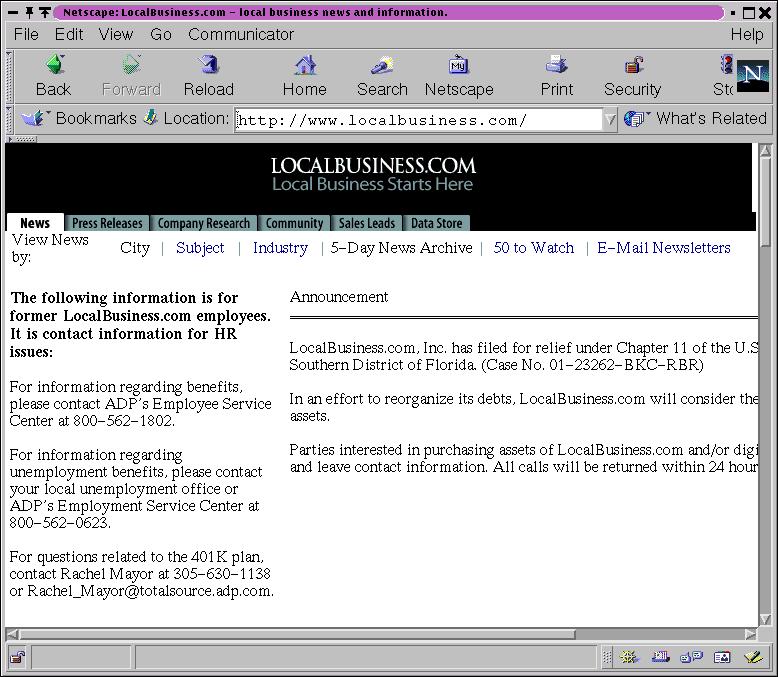Click horizontal scrollbar right arrow
The height and width of the screenshot is (677, 778).
750,634
